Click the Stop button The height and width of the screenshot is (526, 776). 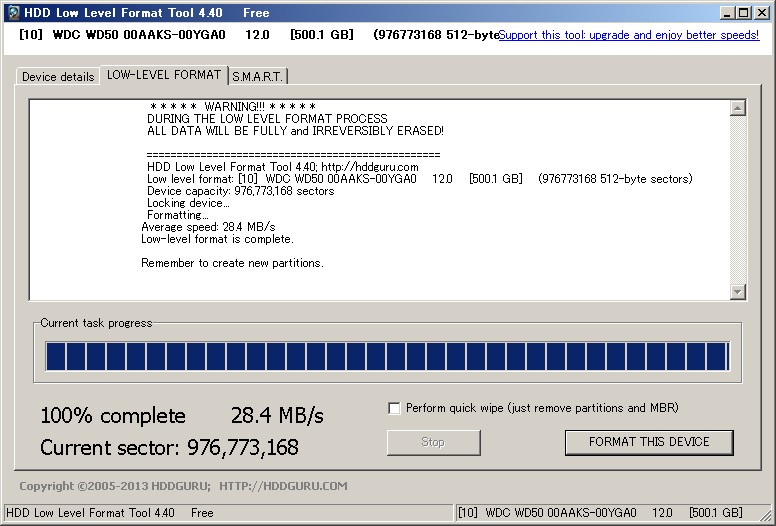click(x=434, y=442)
